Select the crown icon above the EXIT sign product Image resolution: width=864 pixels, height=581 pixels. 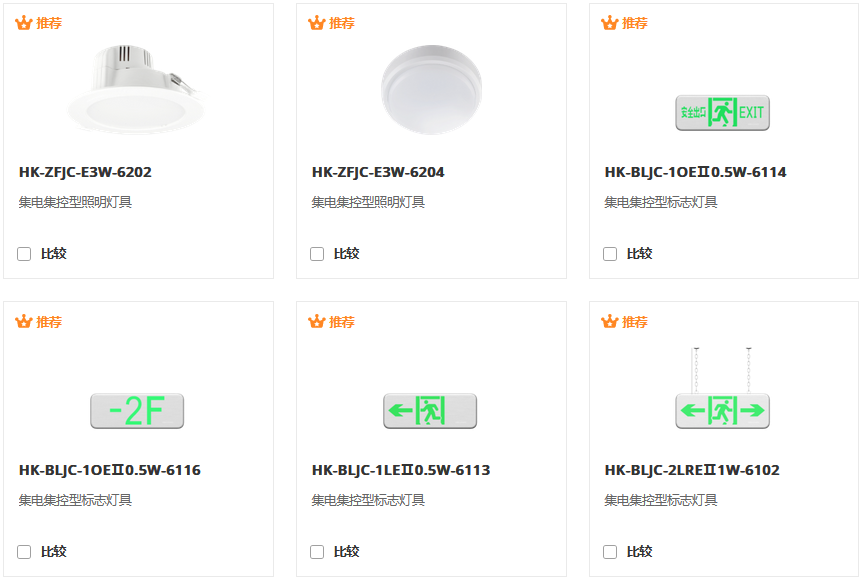(x=609, y=23)
